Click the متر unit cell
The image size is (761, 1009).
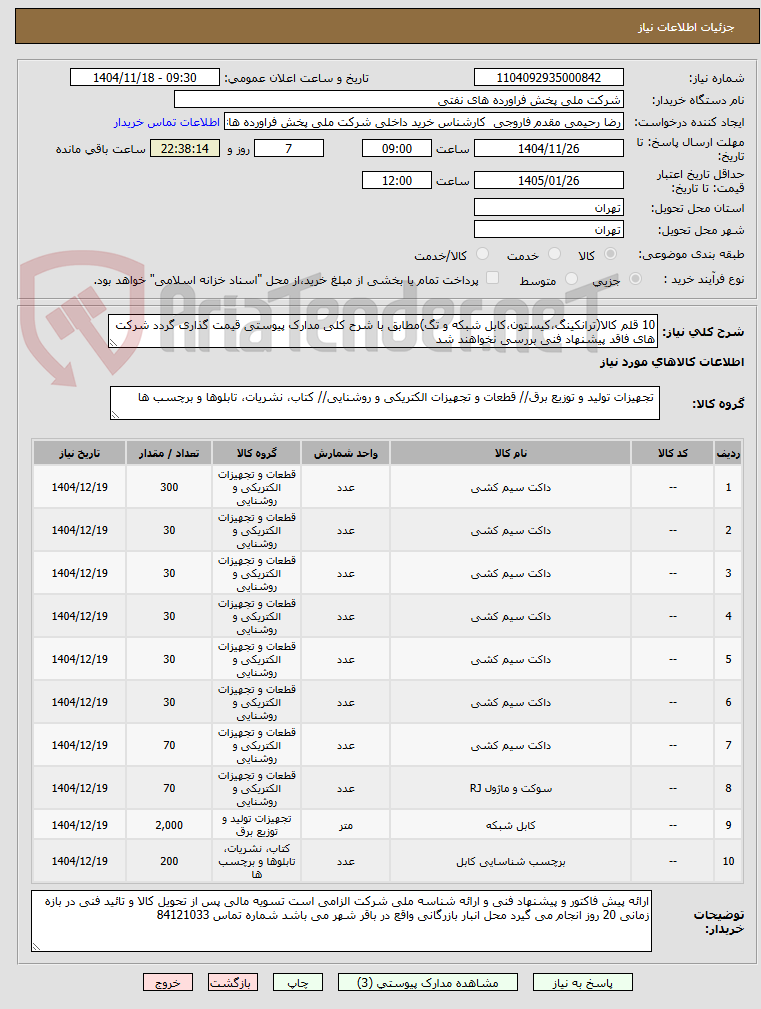pyautogui.click(x=345, y=825)
